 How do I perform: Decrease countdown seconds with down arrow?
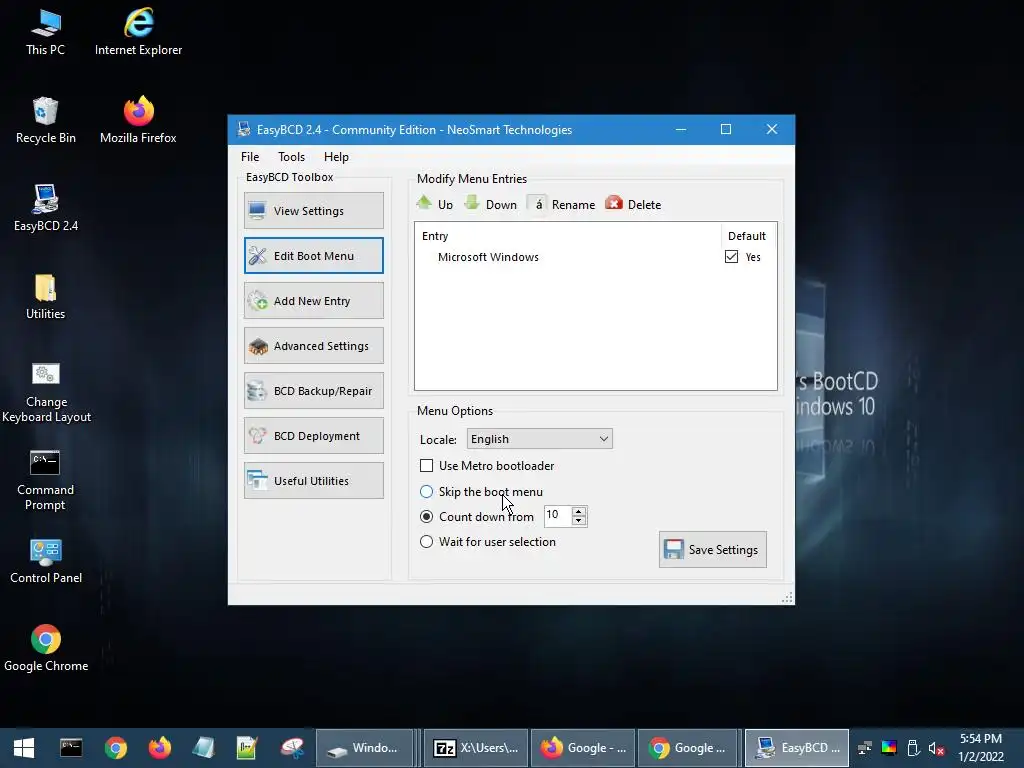click(x=579, y=520)
